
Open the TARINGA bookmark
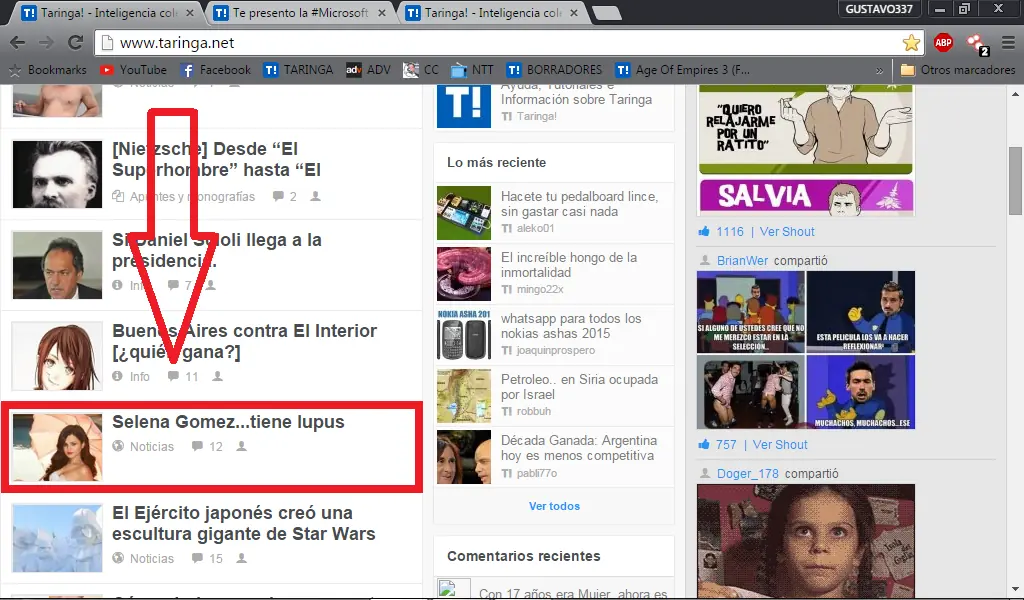click(x=298, y=70)
